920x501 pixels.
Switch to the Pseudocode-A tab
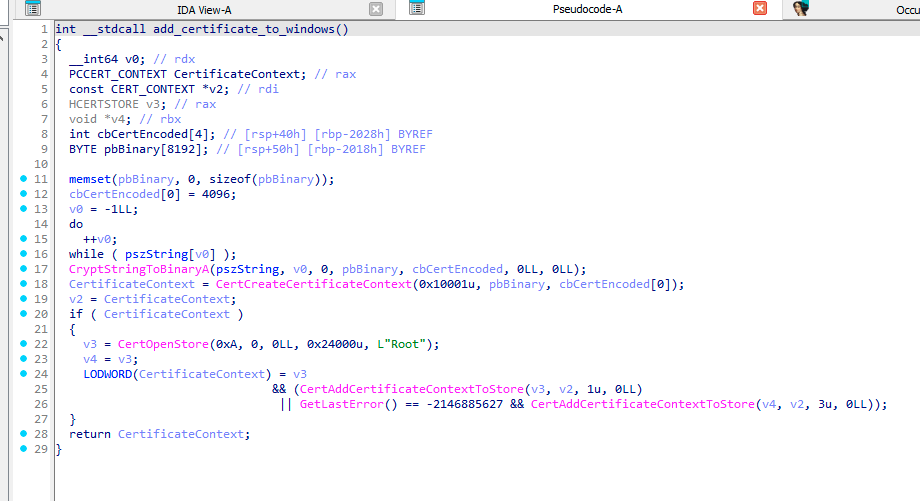[587, 9]
